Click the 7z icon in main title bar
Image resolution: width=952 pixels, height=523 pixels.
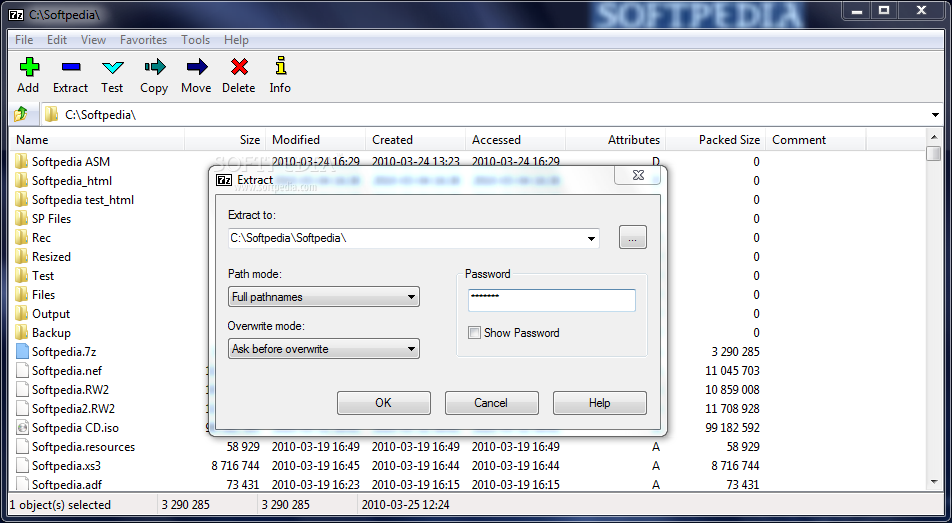16,14
